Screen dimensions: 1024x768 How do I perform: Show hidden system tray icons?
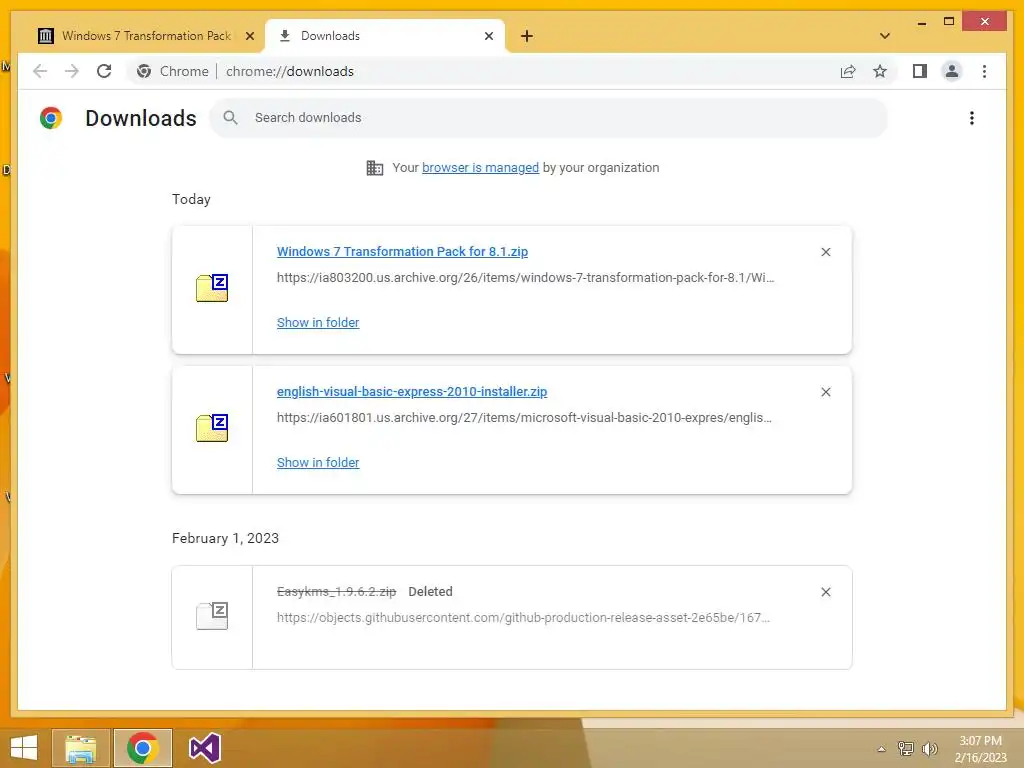tap(881, 749)
